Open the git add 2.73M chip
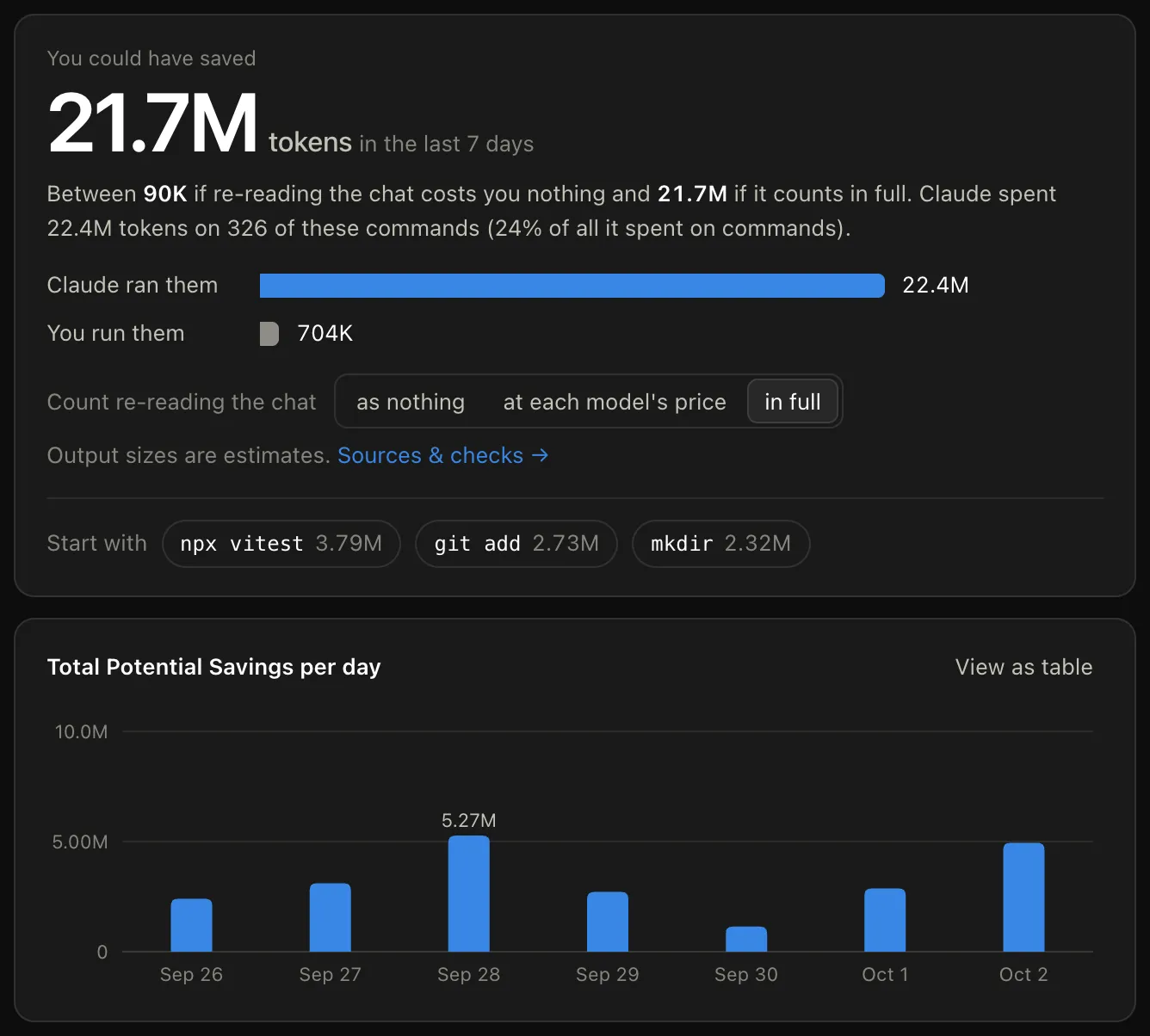This screenshot has width=1150, height=1036. pyautogui.click(x=516, y=544)
